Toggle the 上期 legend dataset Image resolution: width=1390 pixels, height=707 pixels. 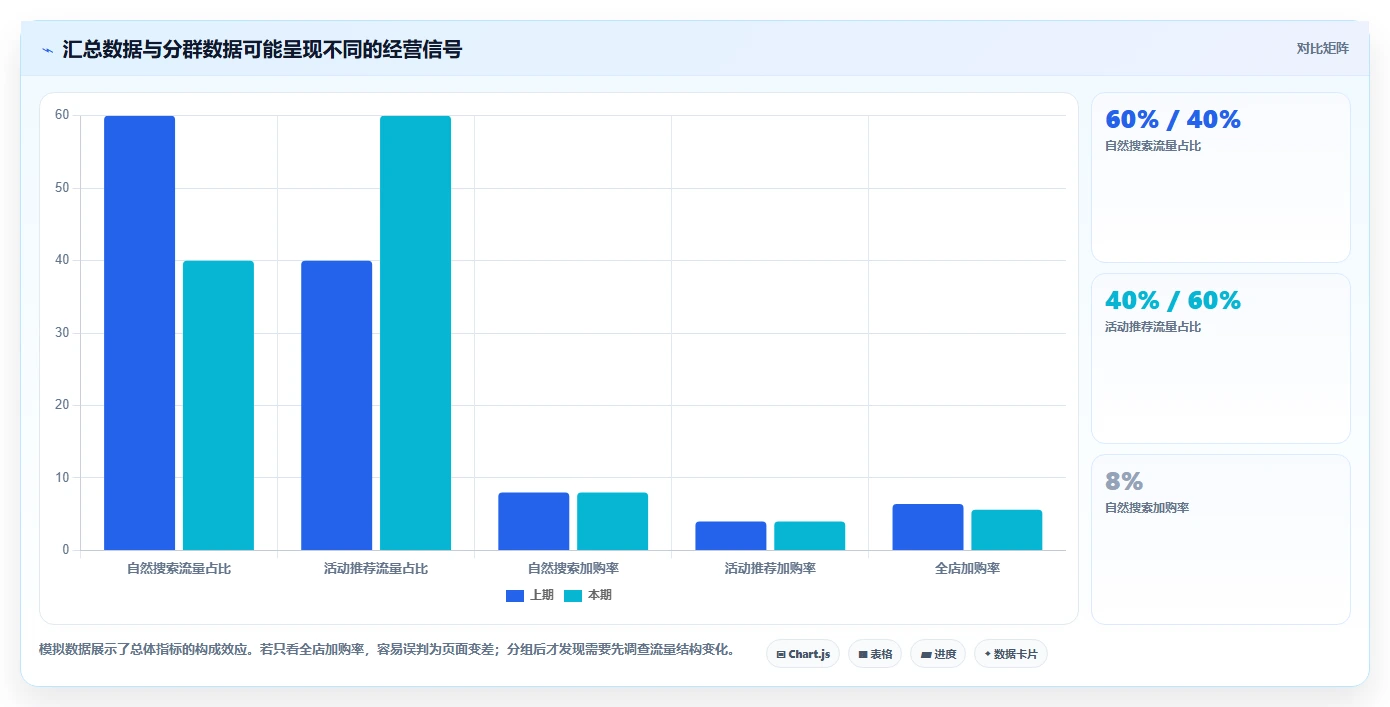[x=530, y=595]
